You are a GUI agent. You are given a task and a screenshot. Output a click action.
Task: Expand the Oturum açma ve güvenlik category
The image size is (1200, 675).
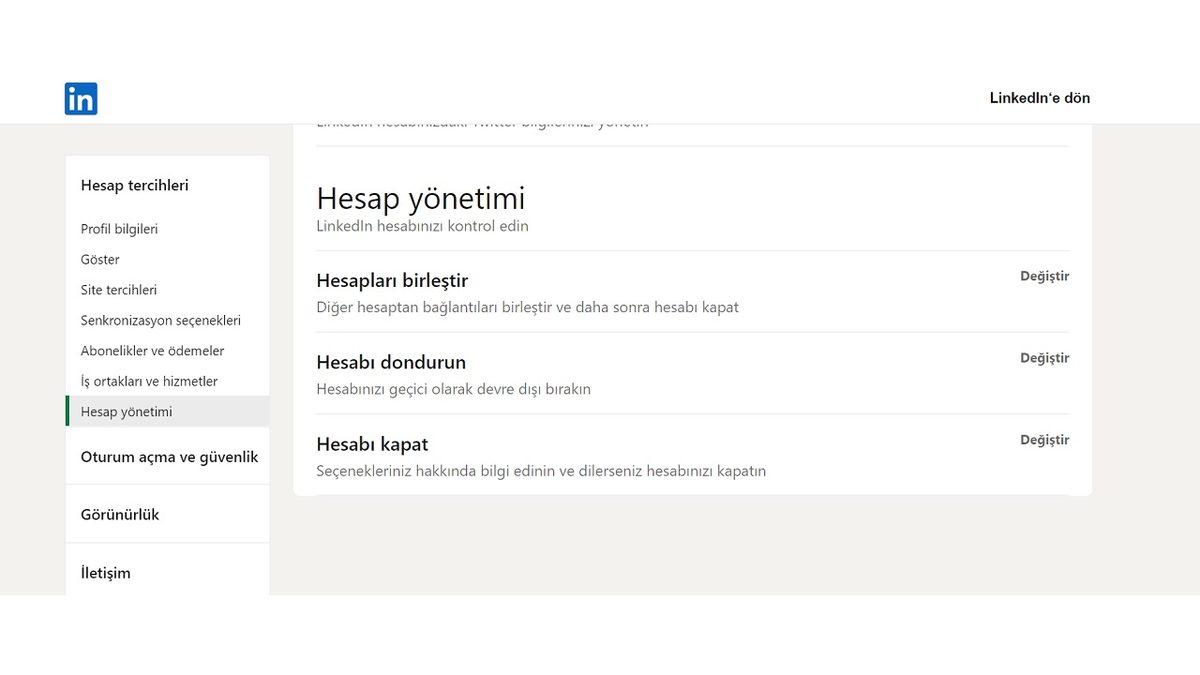coord(166,455)
